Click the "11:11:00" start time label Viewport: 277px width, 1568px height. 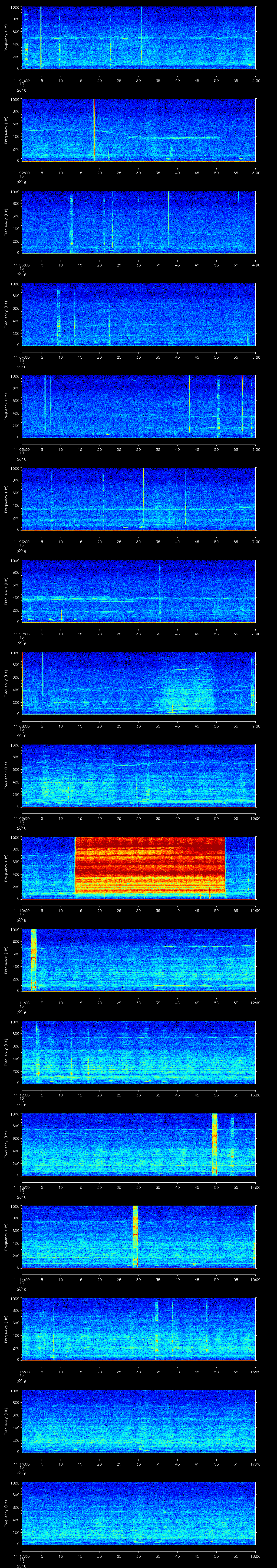click(22, 1003)
